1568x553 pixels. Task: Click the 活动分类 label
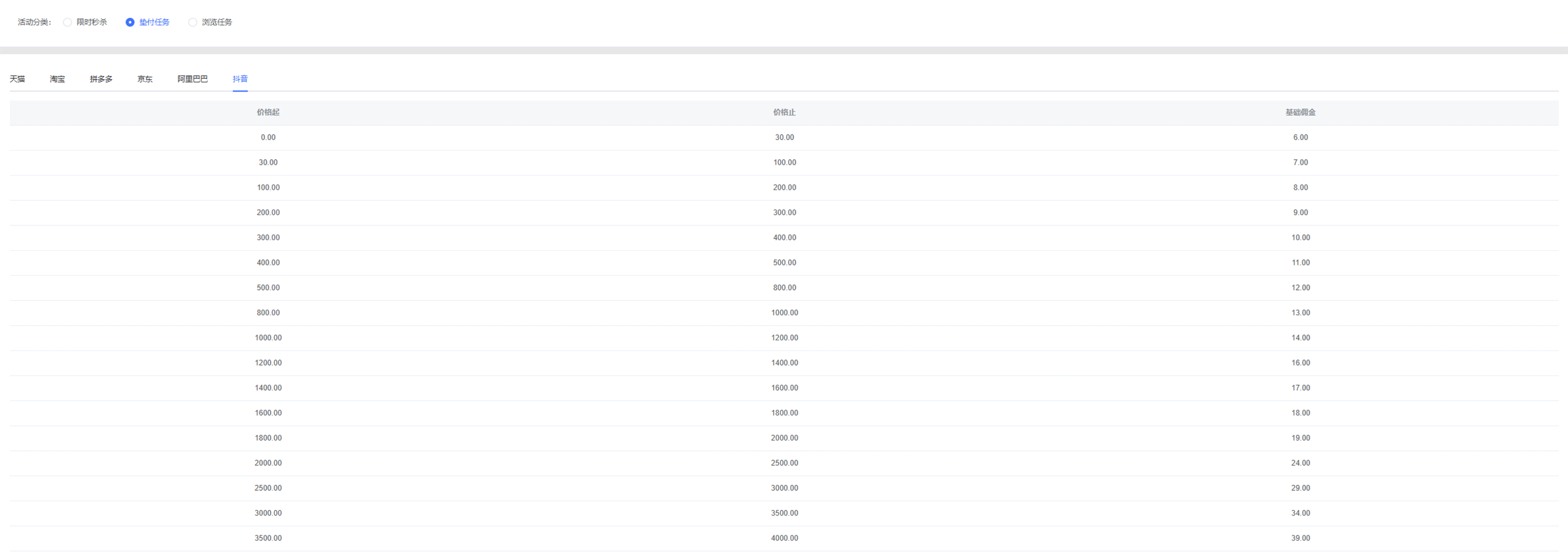[x=34, y=22]
